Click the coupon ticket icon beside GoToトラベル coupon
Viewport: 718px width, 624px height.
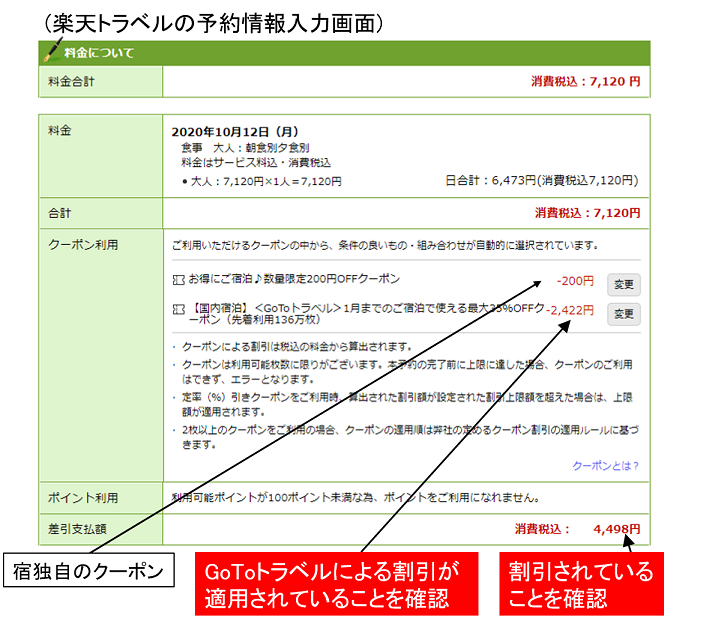(178, 309)
